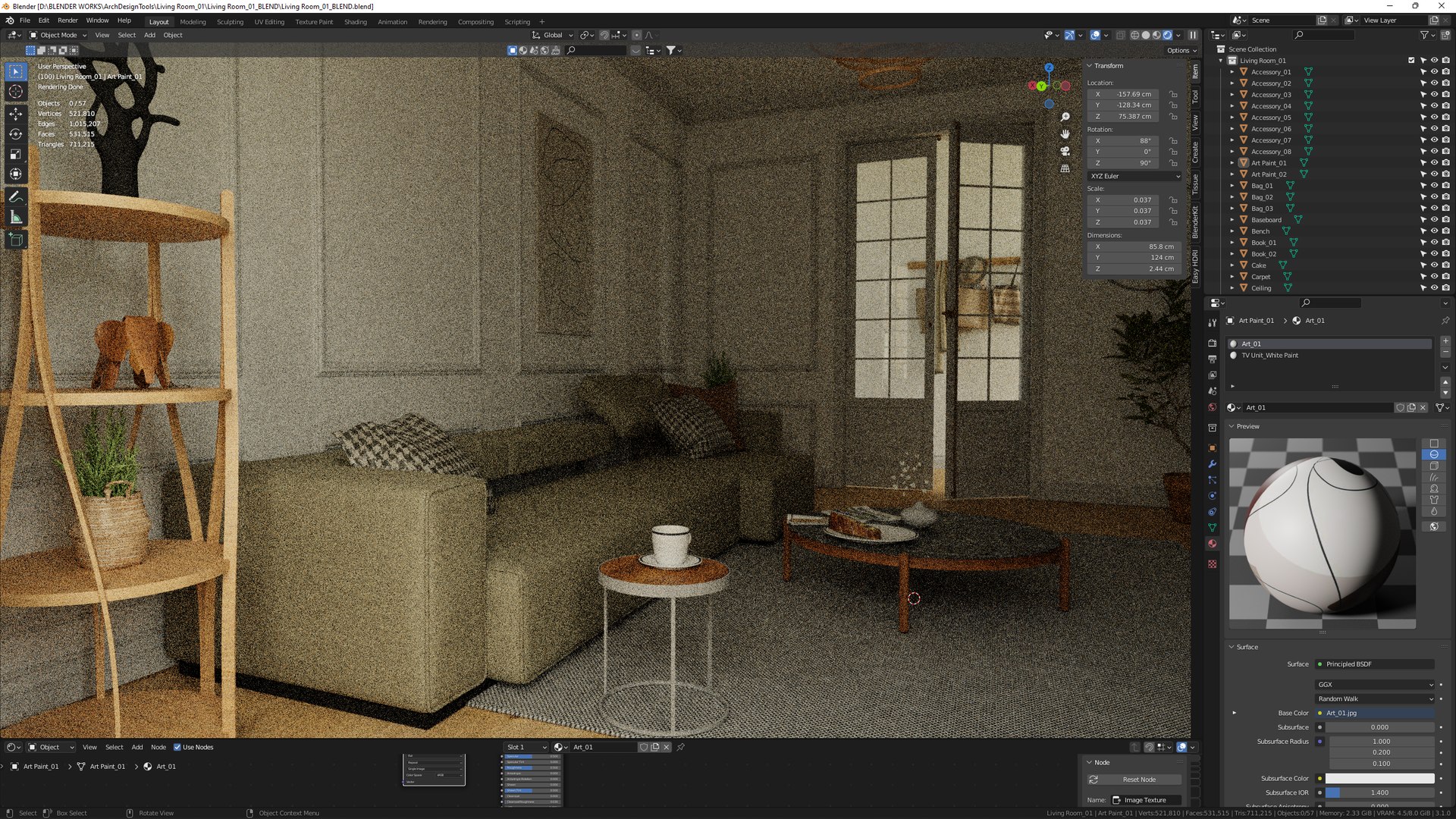This screenshot has width=1456, height=819.
Task: Select the Scale tool
Action: [x=15, y=155]
